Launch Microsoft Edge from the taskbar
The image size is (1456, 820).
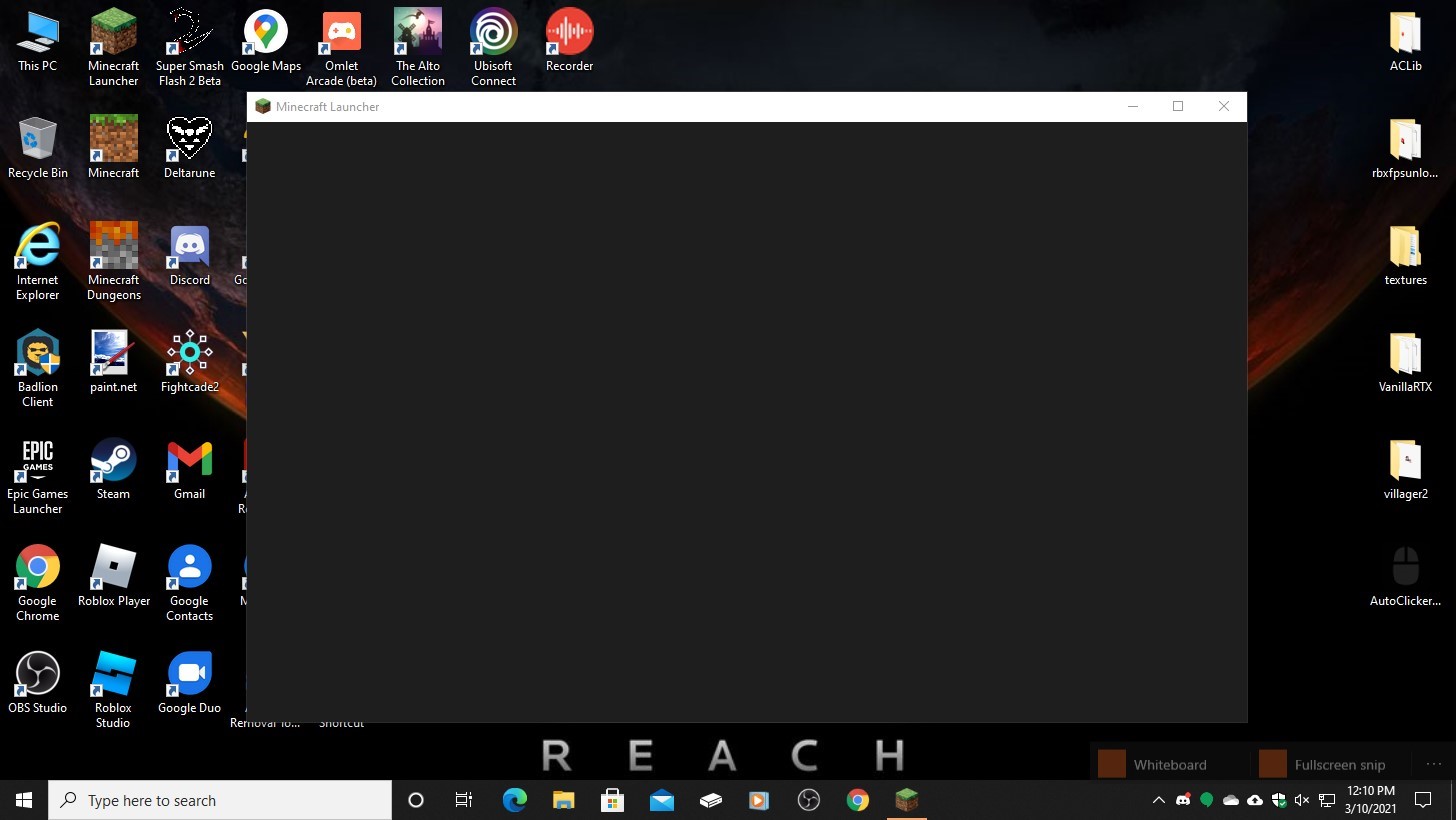(514, 800)
